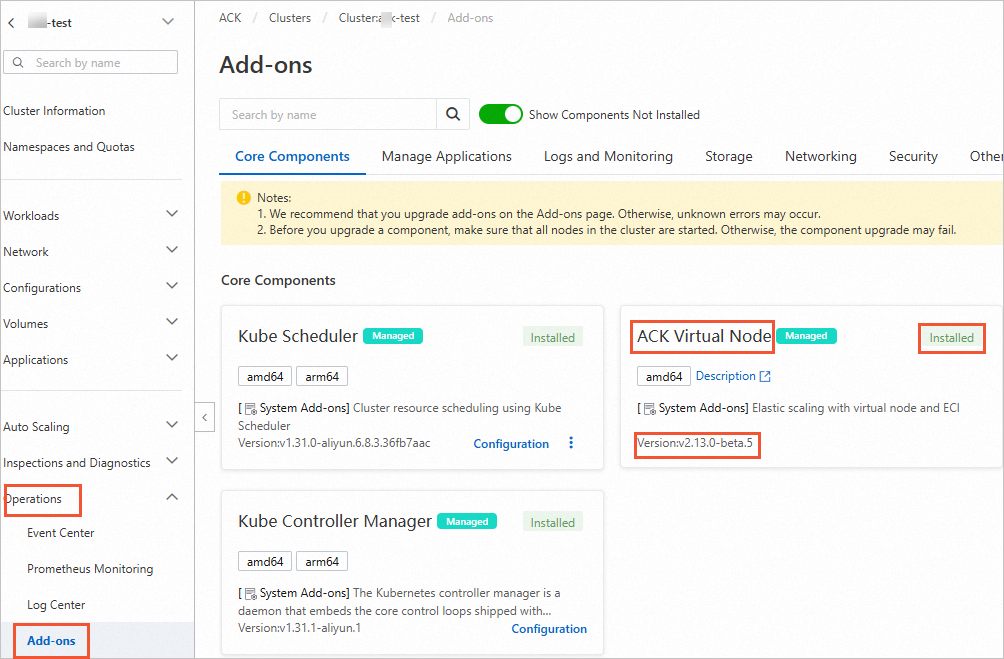
Task: Click Kube Scheduler Installed status
Action: [x=553, y=338]
